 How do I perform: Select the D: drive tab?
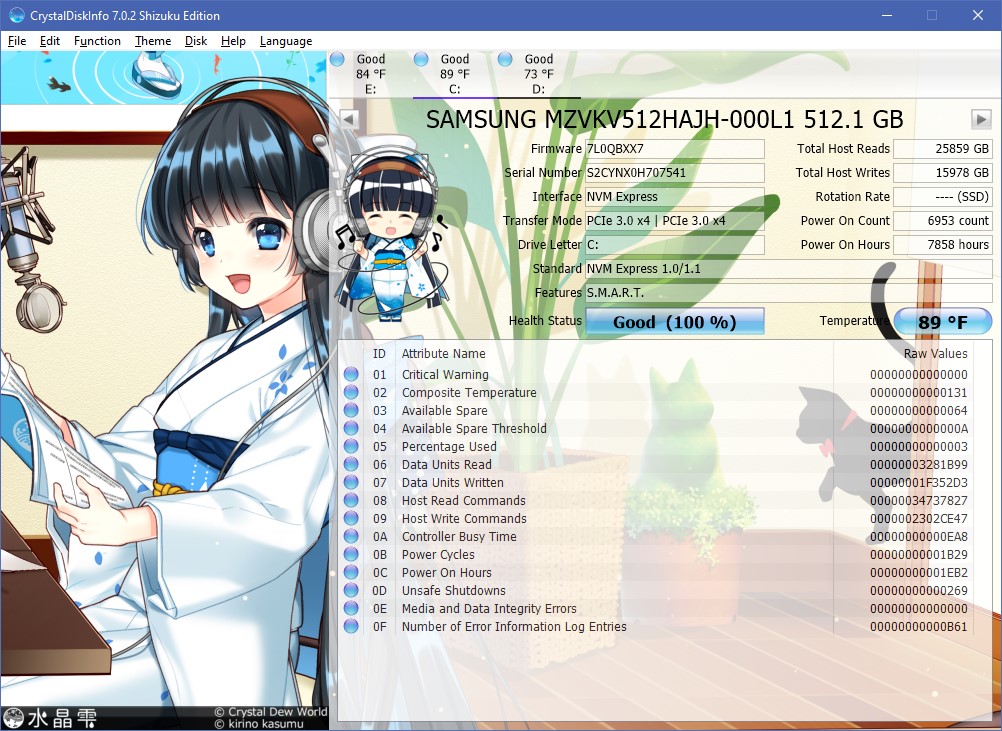[x=539, y=74]
